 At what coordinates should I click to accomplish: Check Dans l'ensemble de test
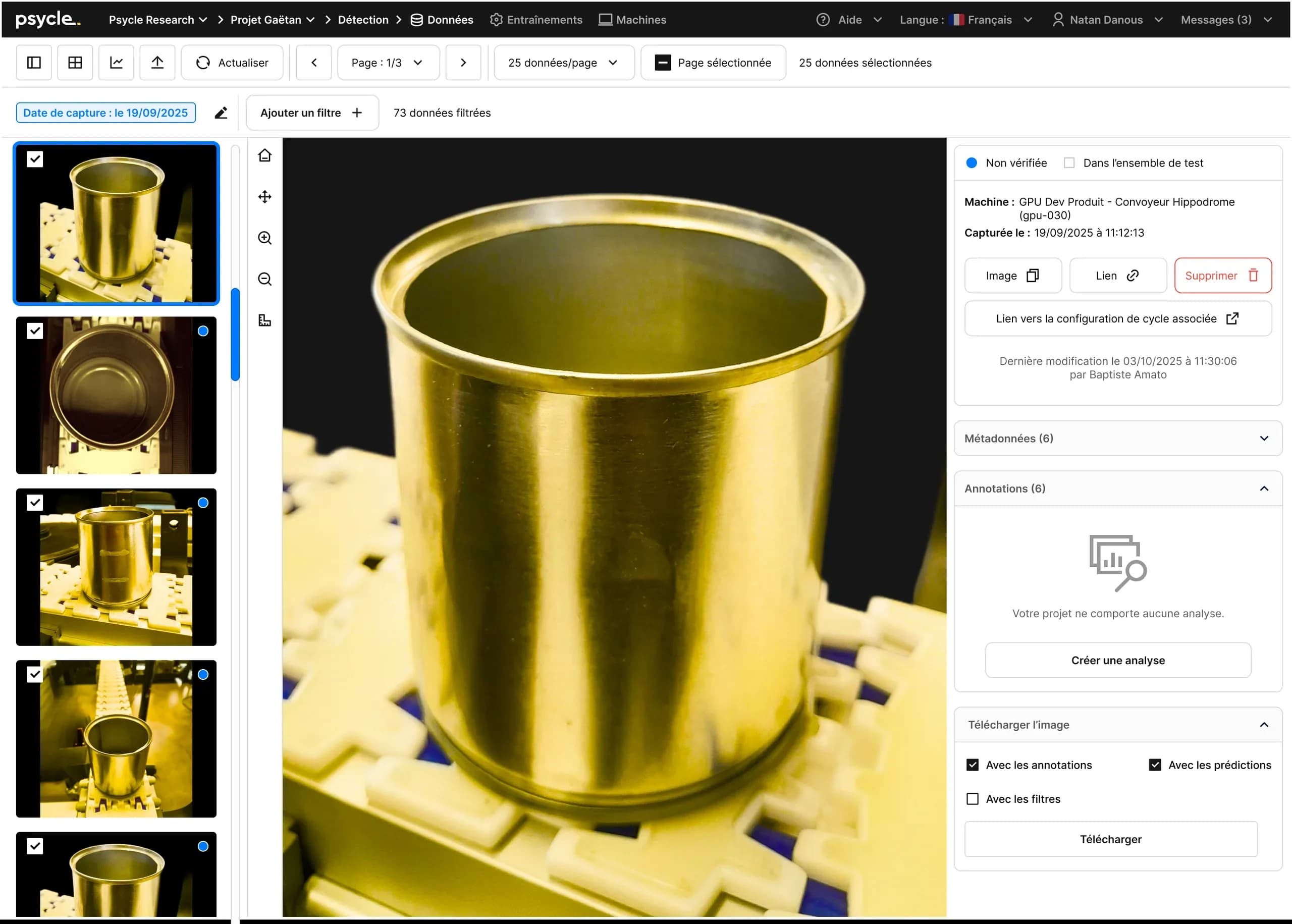coord(1069,162)
